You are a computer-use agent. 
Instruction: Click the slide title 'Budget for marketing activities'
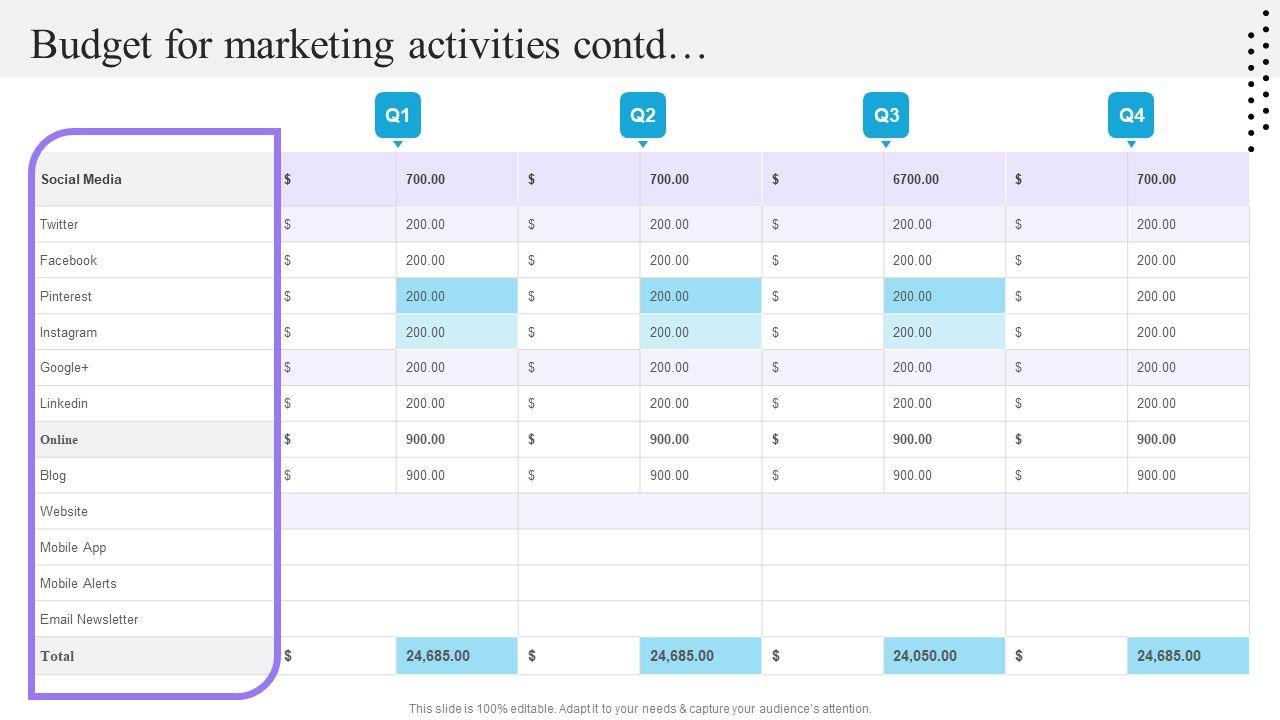coord(368,45)
